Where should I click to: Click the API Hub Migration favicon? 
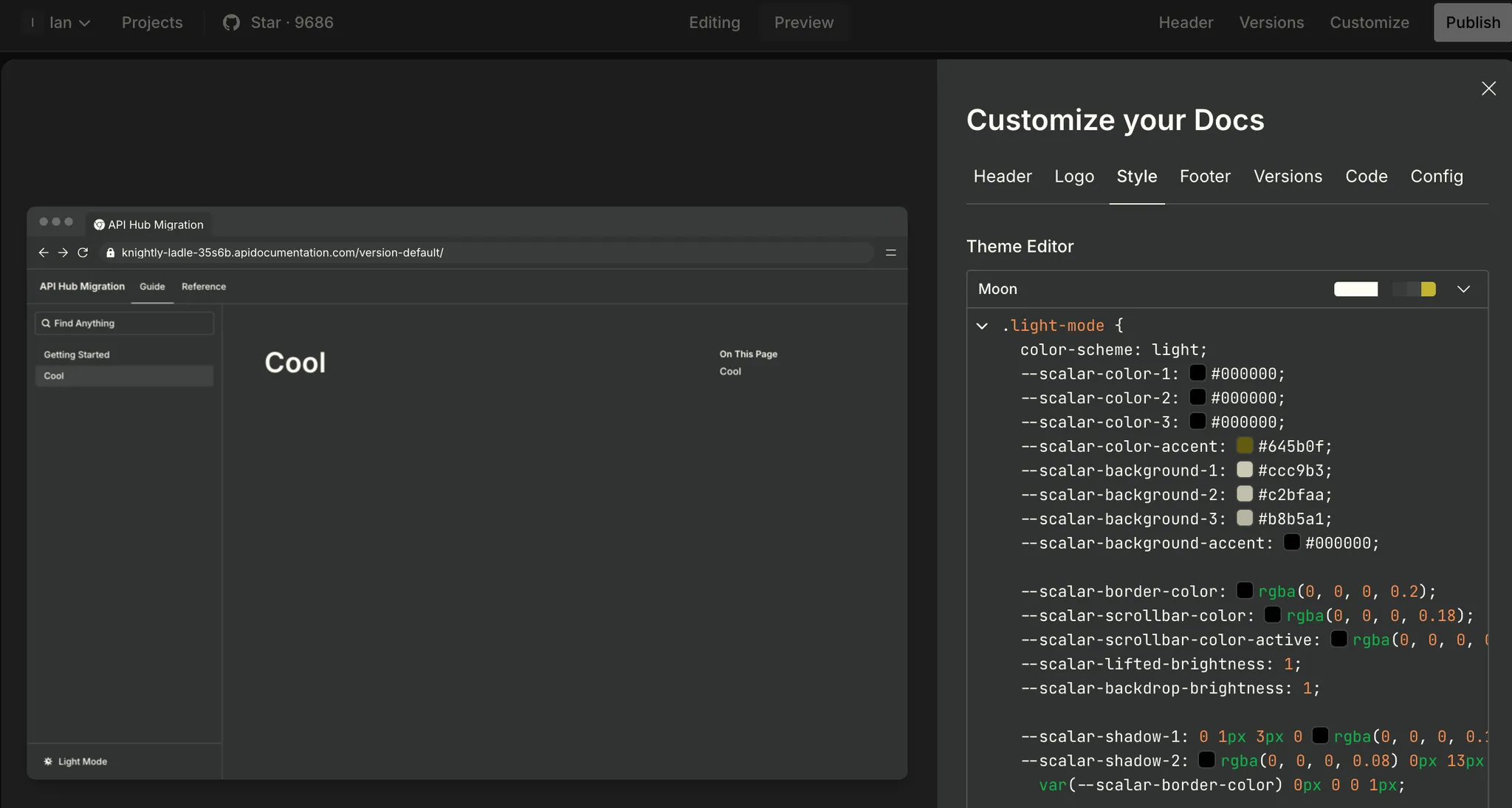98,225
